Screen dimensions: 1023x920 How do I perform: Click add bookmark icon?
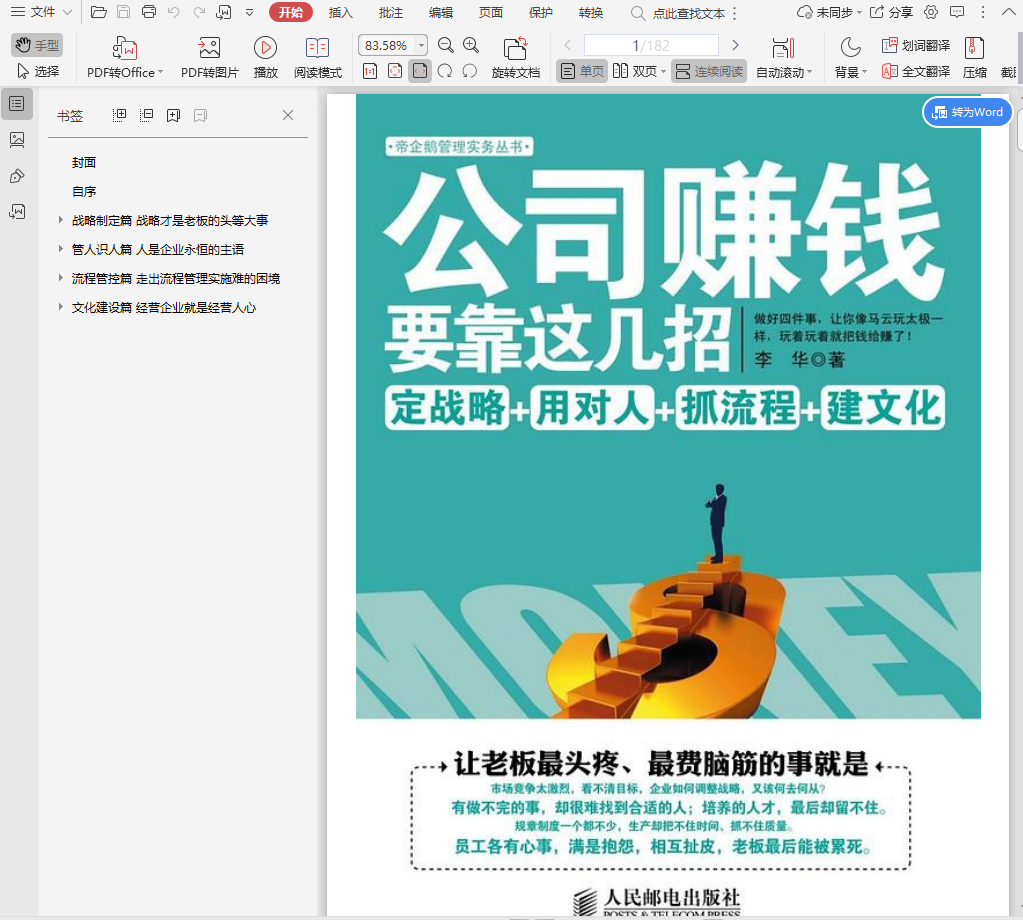[173, 115]
